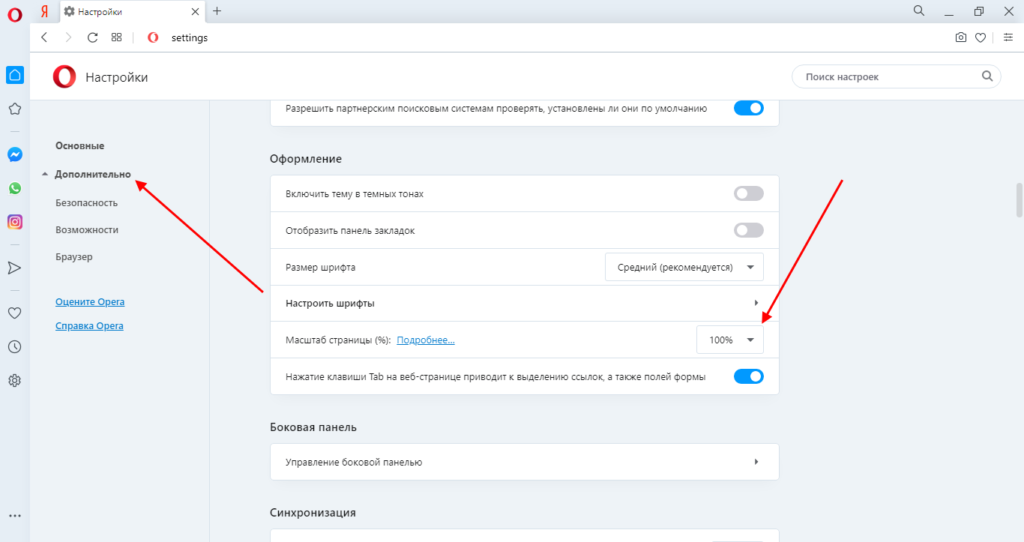Switch to the Настройки tab
This screenshot has height=542, width=1024.
coord(128,11)
